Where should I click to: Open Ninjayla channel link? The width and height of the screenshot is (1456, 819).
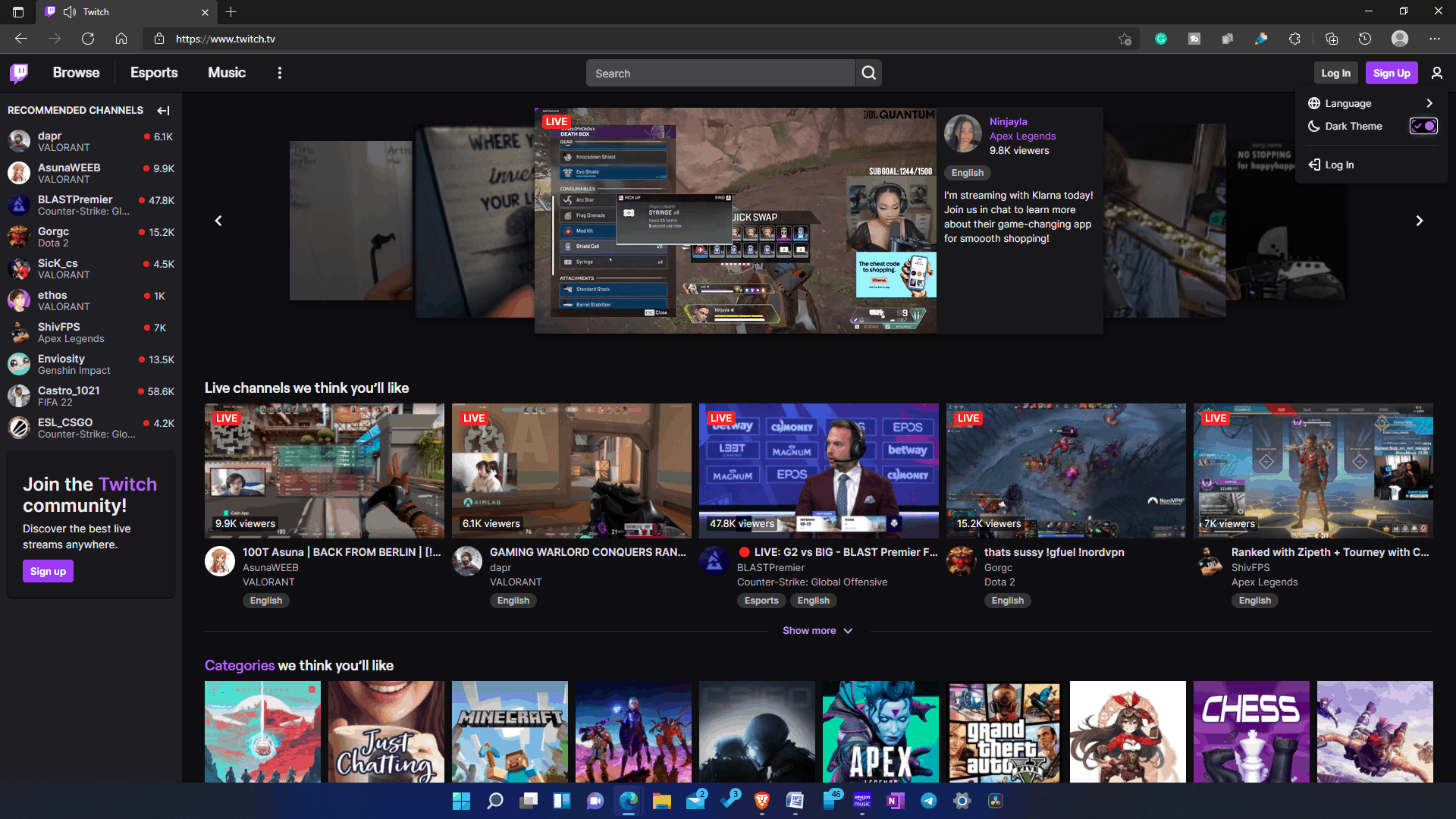click(1009, 121)
